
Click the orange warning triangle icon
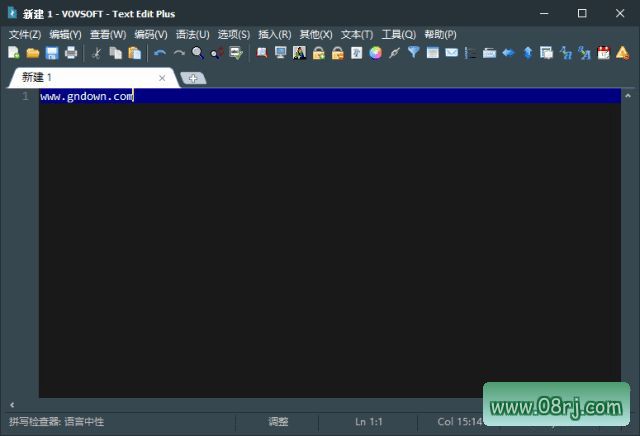coord(622,53)
